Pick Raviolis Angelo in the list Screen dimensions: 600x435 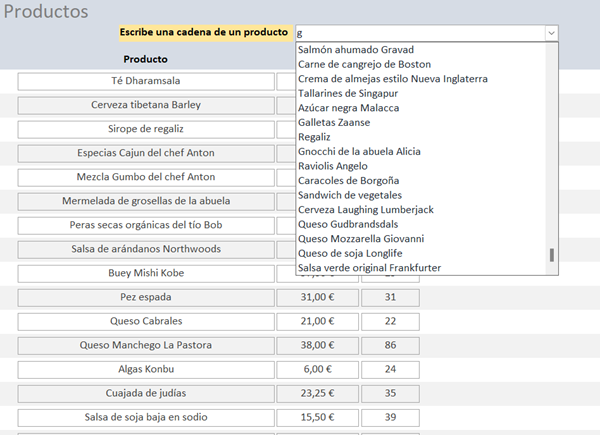(333, 166)
